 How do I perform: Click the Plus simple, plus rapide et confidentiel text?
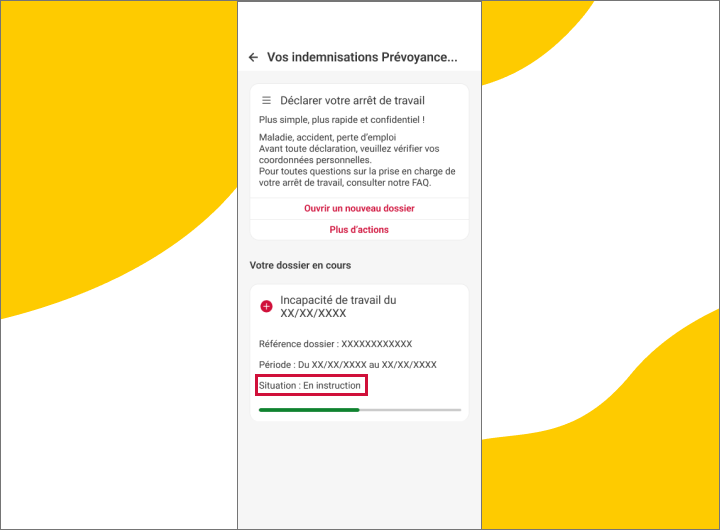342,120
